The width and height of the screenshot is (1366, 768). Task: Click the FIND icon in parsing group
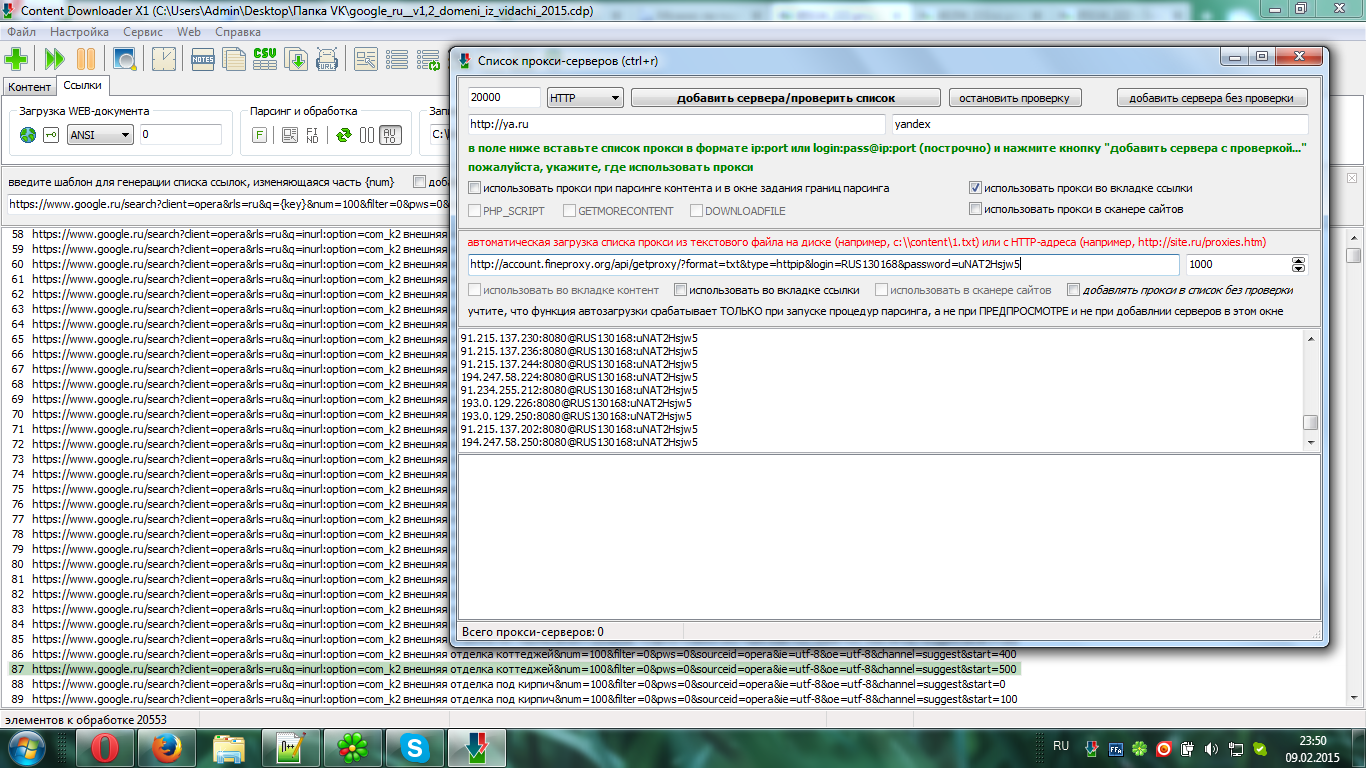click(312, 135)
